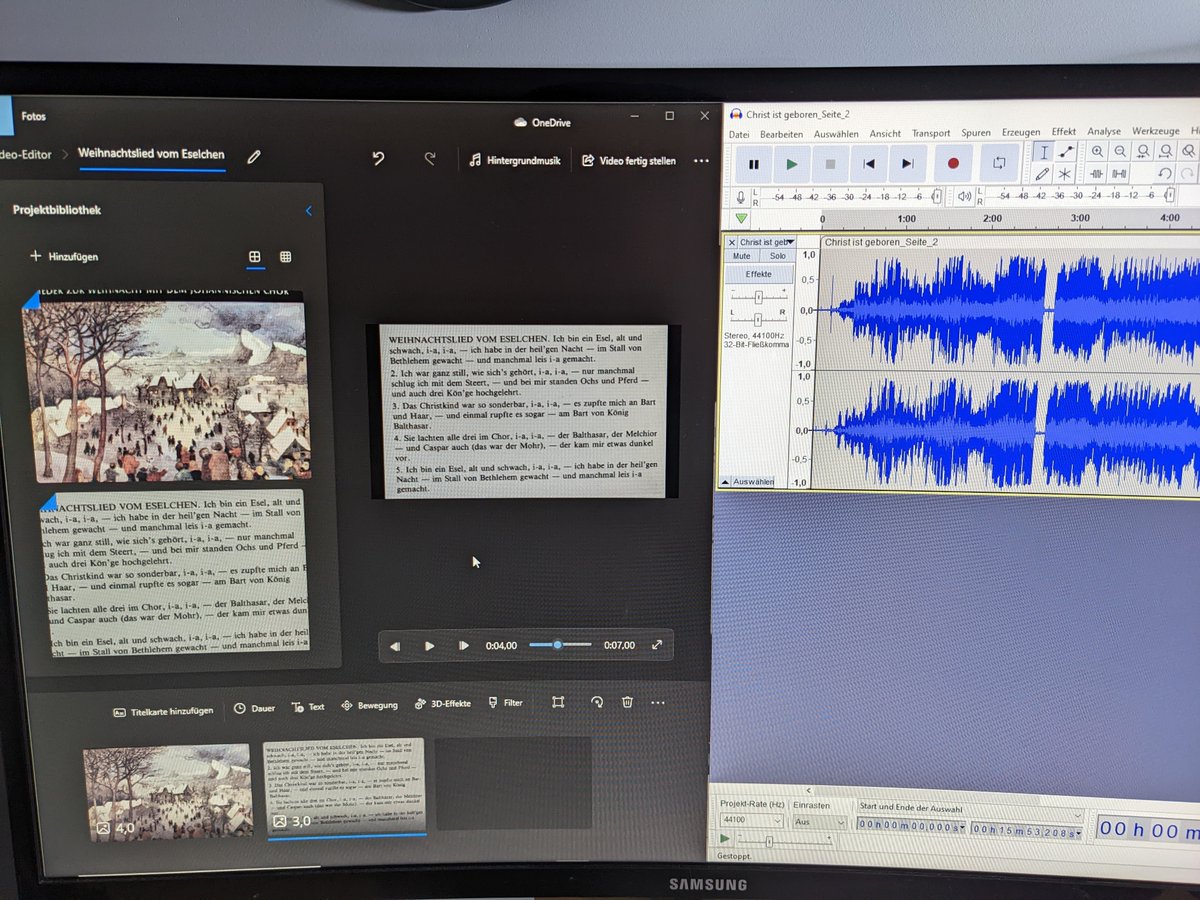Adjust the track gain slider

[x=759, y=297]
